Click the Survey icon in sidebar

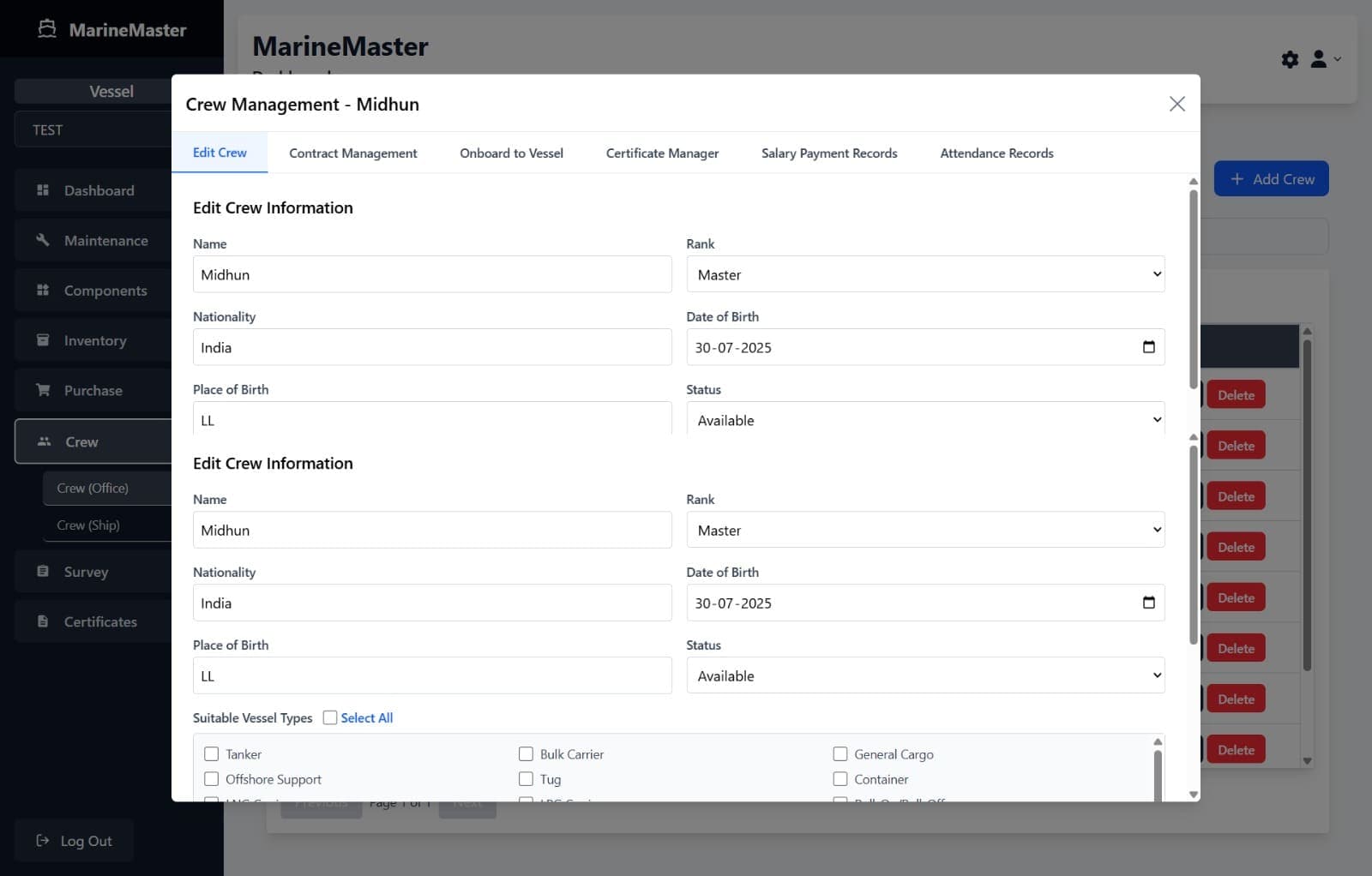(43, 572)
